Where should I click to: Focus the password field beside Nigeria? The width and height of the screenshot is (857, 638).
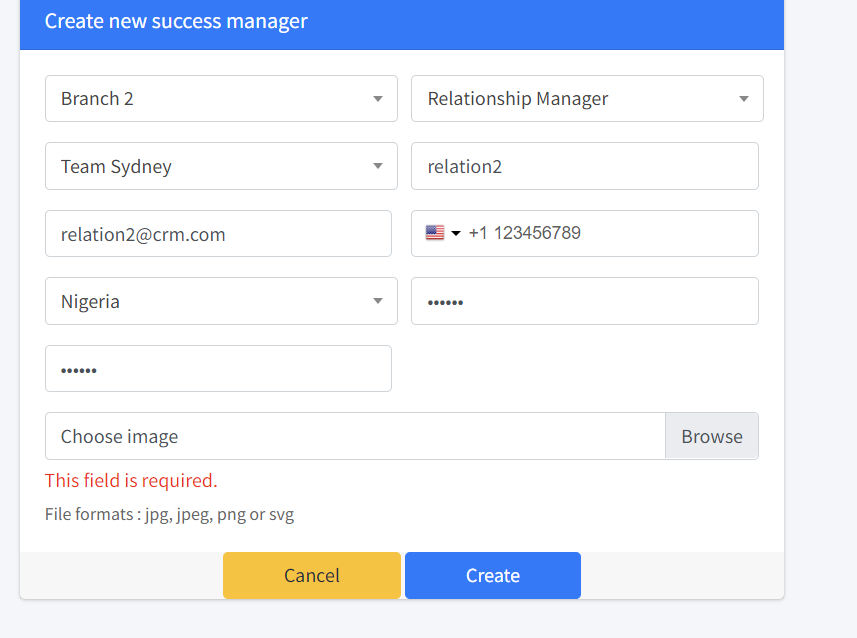(585, 301)
